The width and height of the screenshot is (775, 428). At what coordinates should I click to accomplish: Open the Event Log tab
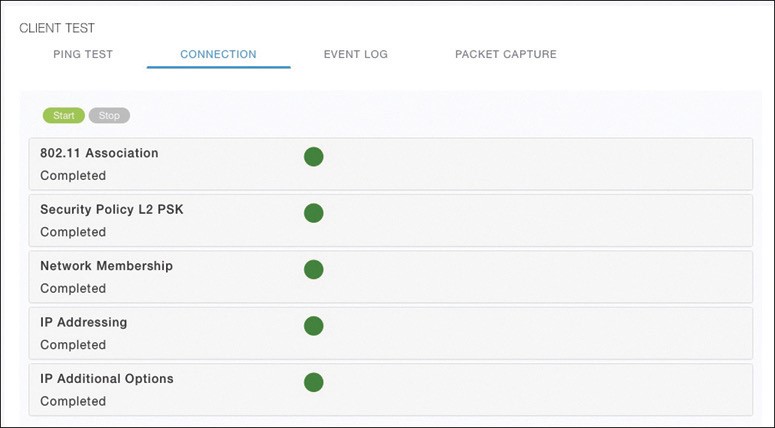click(356, 54)
